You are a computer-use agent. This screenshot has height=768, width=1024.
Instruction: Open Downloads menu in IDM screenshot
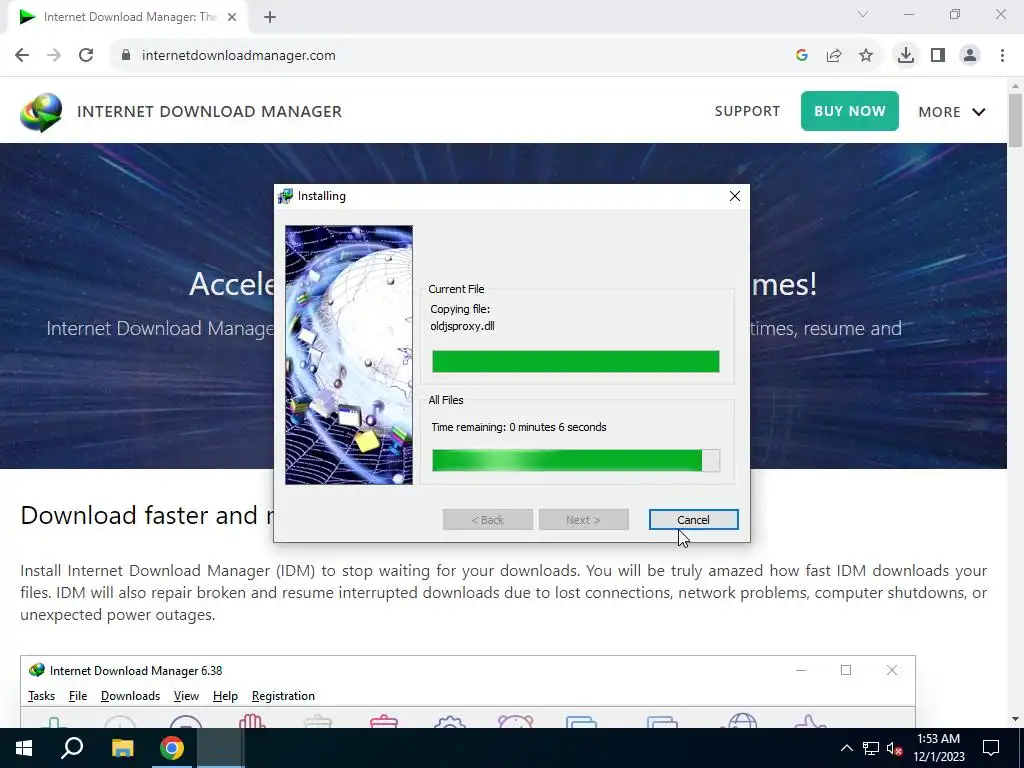click(130, 696)
